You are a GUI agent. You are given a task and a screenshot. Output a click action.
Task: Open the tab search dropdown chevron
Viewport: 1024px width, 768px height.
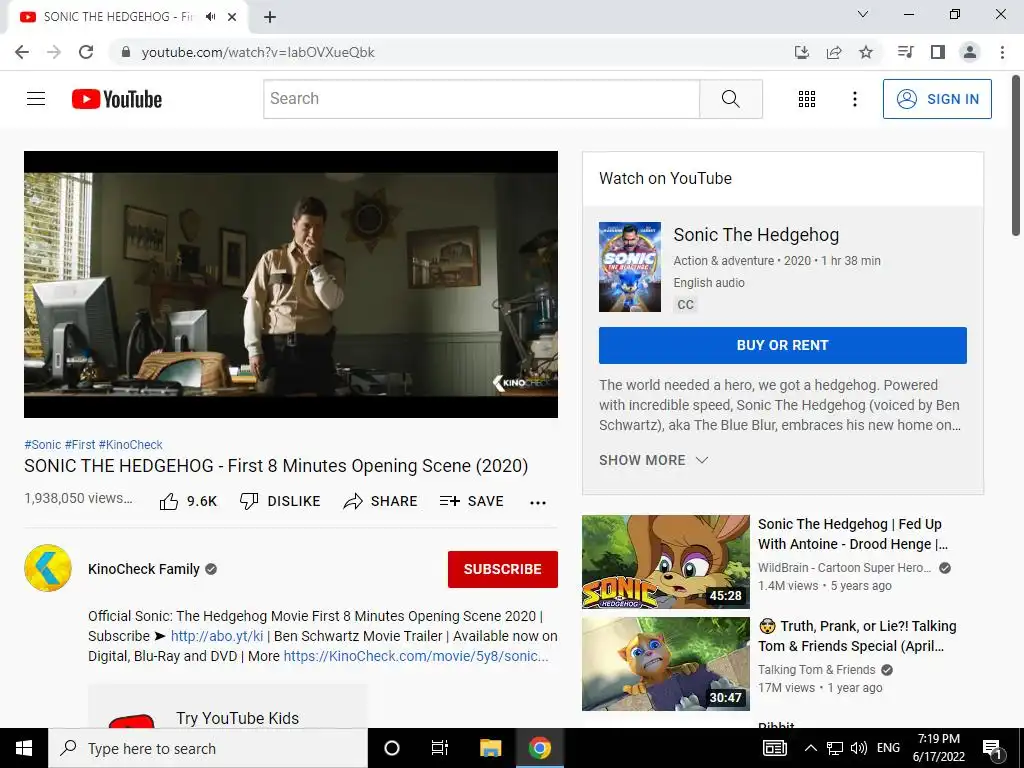[863, 14]
